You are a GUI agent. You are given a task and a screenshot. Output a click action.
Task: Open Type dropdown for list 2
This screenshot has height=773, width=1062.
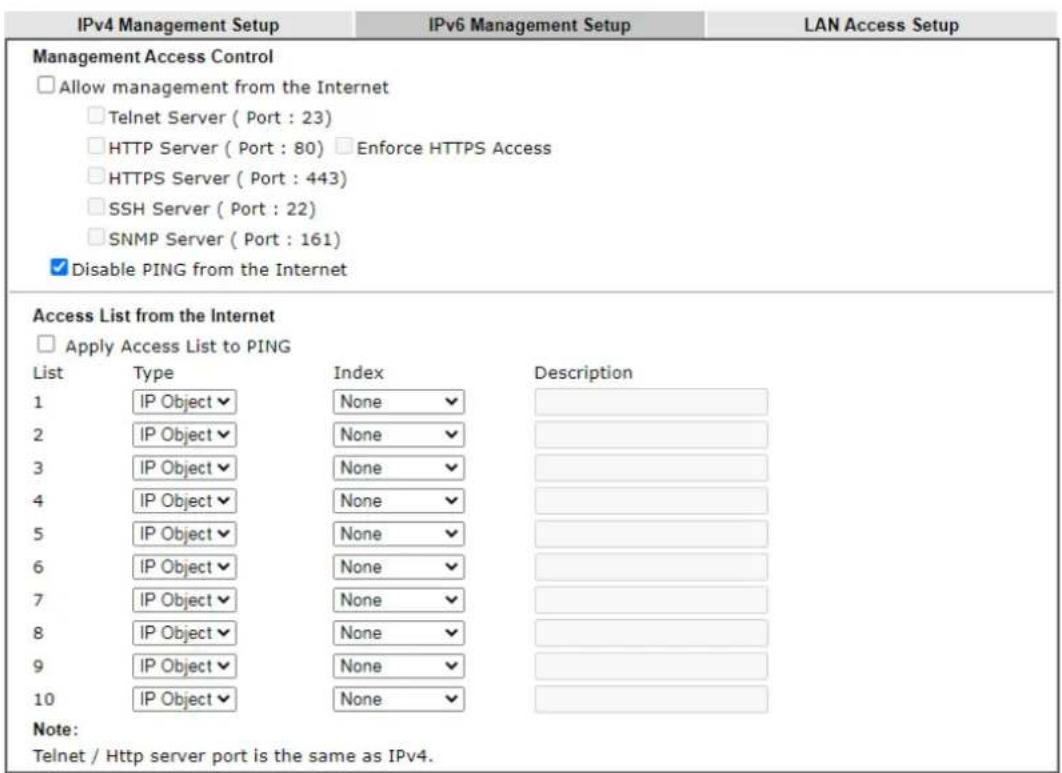click(184, 435)
